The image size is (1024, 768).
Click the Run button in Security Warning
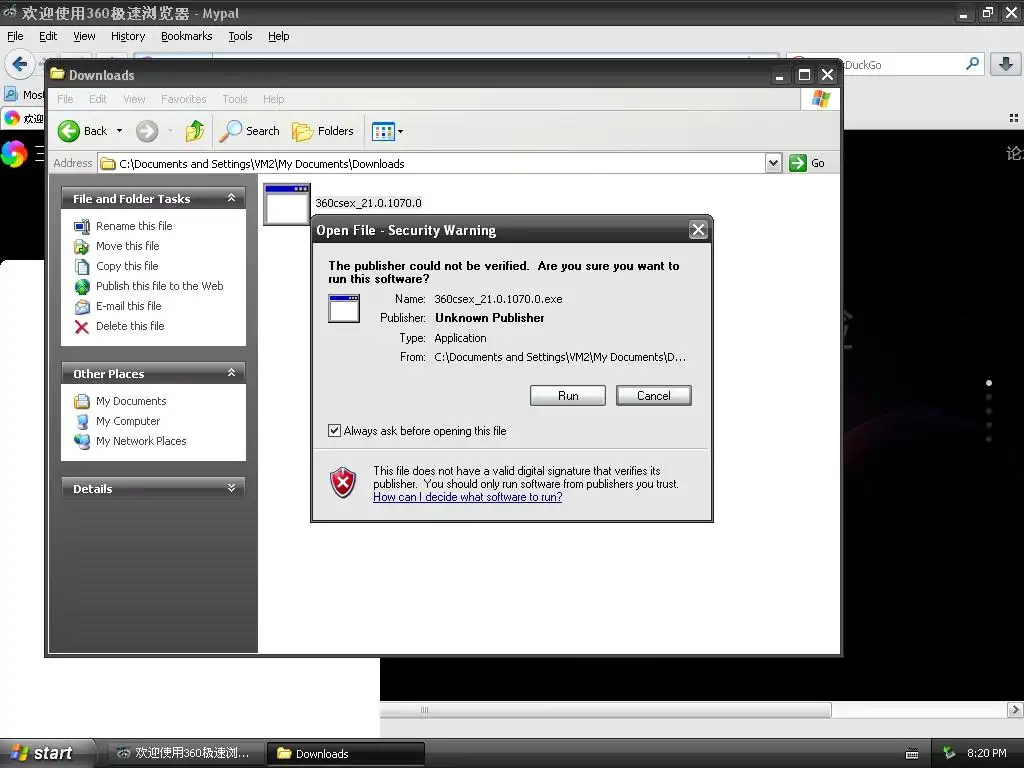(568, 396)
